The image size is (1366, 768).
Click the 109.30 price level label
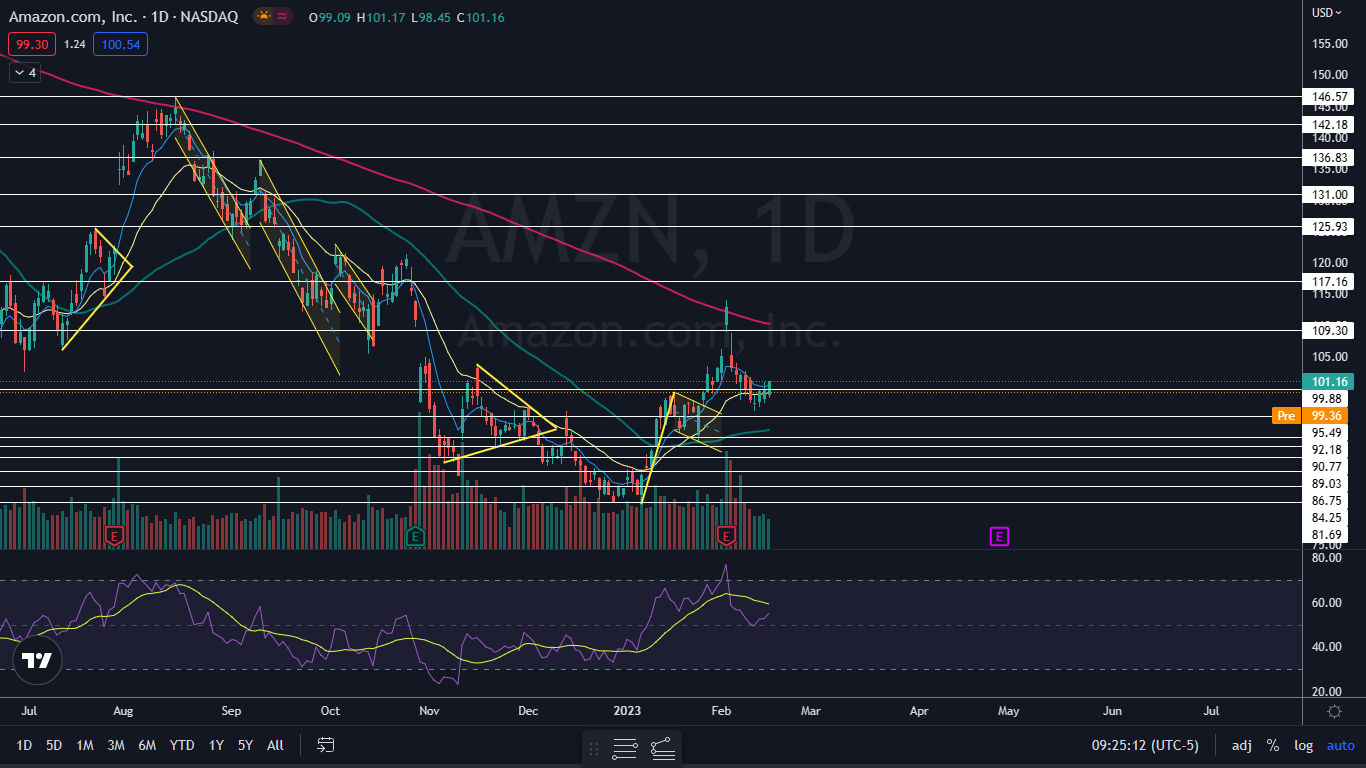tap(1327, 330)
